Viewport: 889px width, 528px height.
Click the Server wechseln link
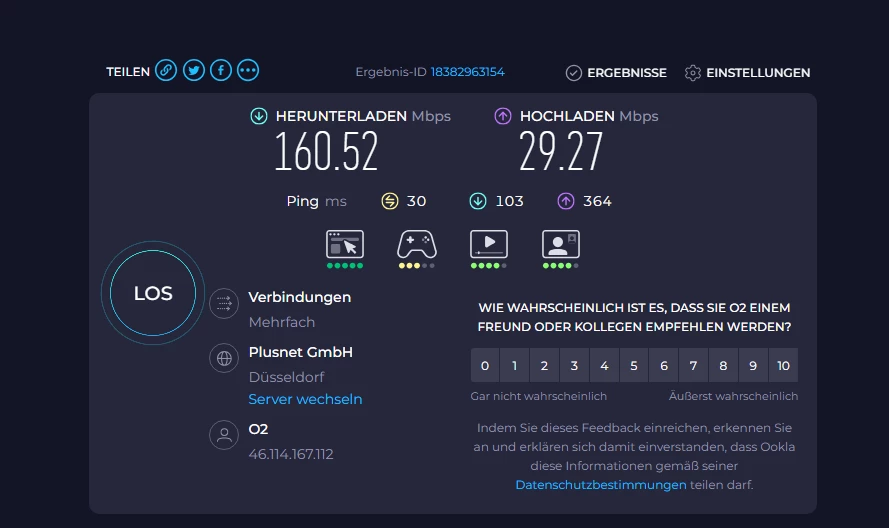[305, 399]
